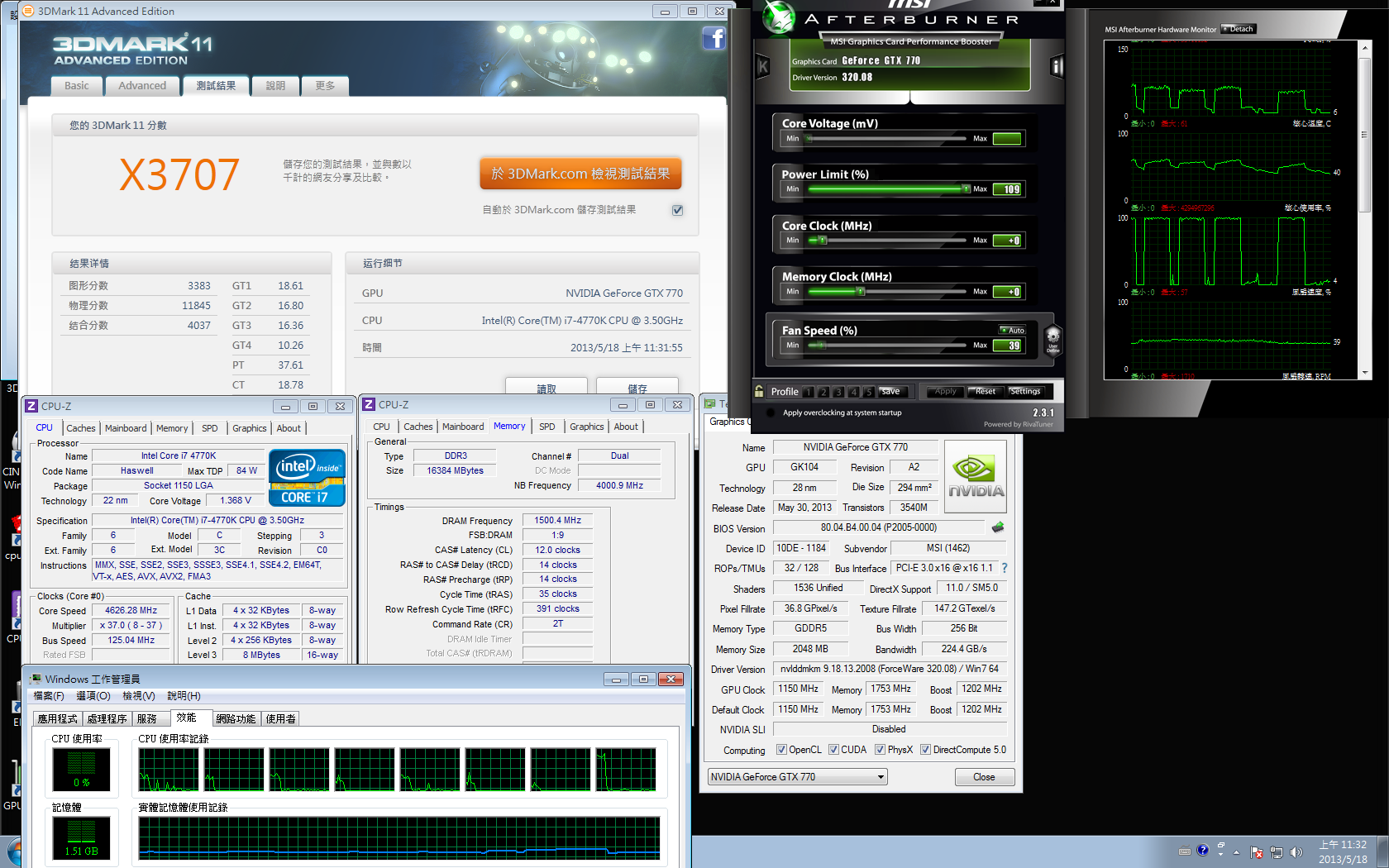Open the GPU selection dropdown in GPU-Z

coord(797,777)
